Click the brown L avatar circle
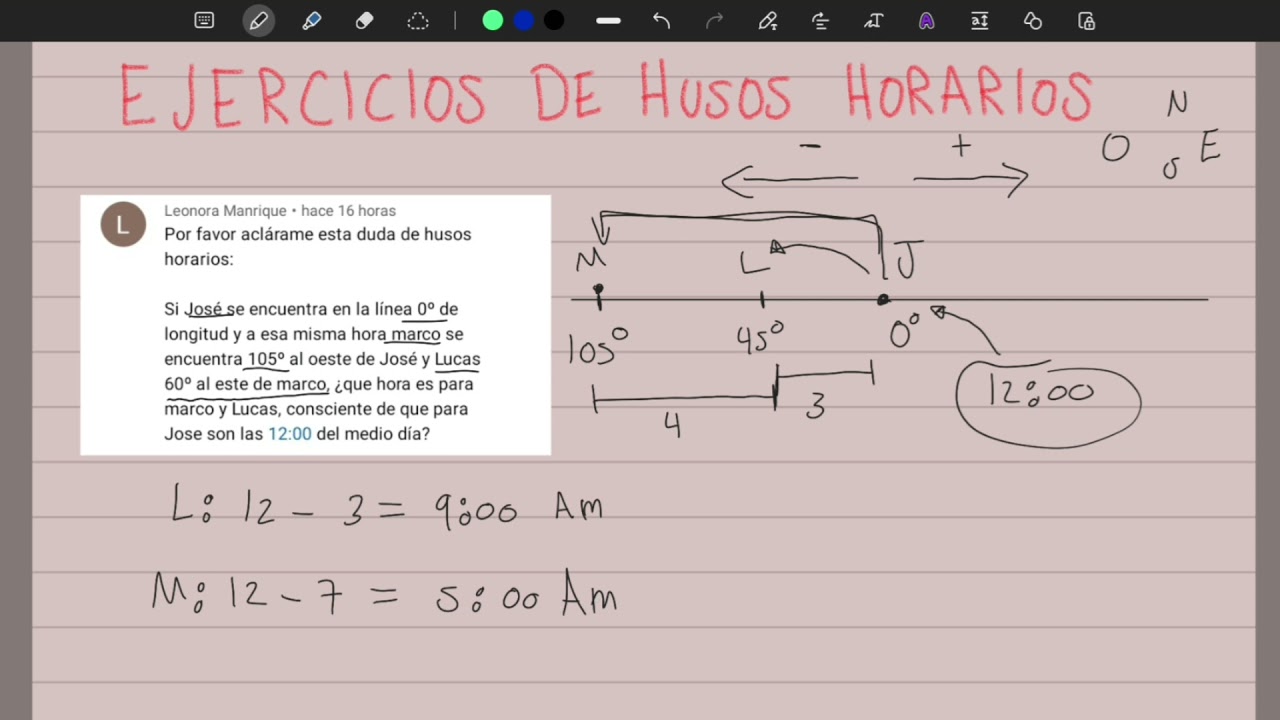Screen dimensions: 1280x720 tap(123, 224)
